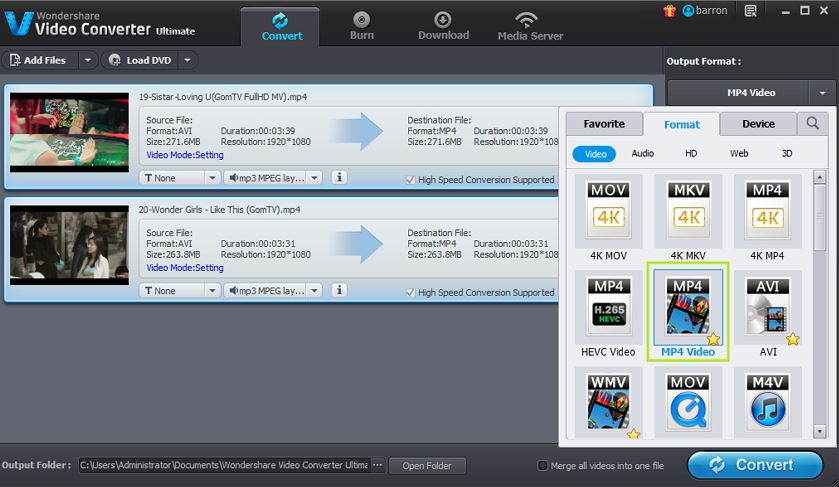Screen dimensions: 839x487
Task: Click the Load DVD button
Action: pyautogui.click(x=141, y=60)
